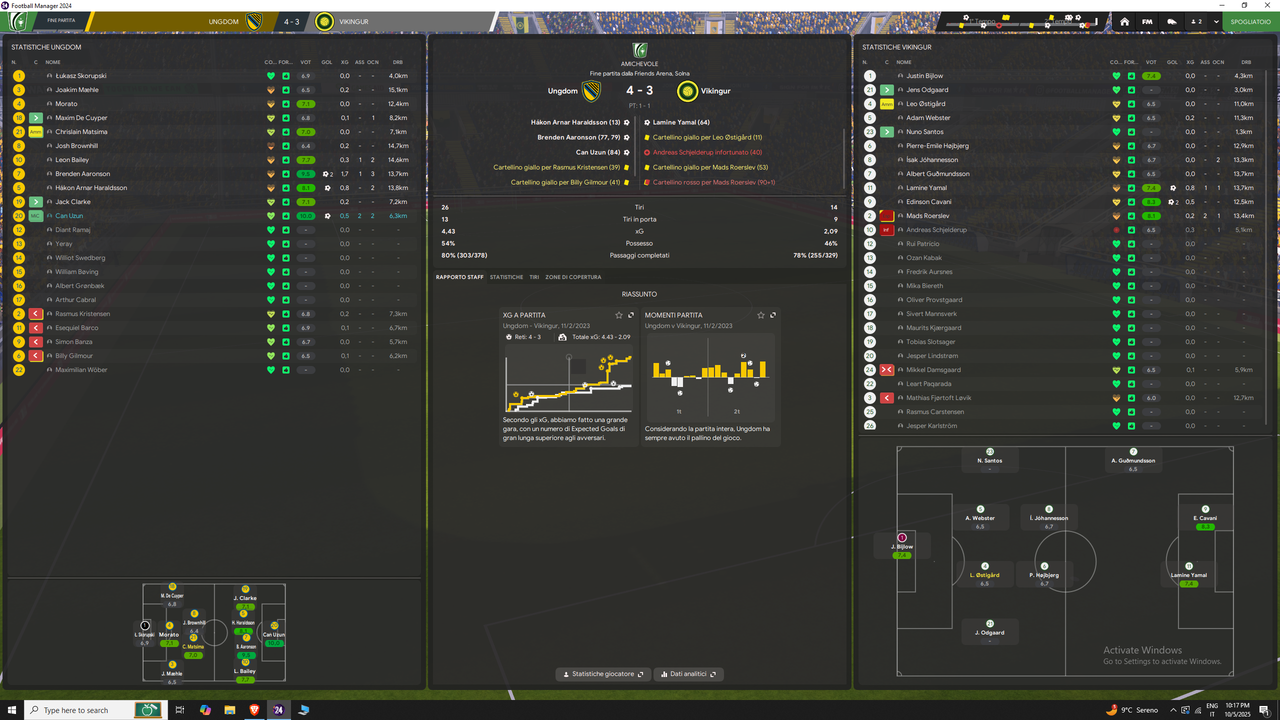Open File Explorer from taskbar
Image resolution: width=1280 pixels, height=720 pixels.
coord(230,710)
